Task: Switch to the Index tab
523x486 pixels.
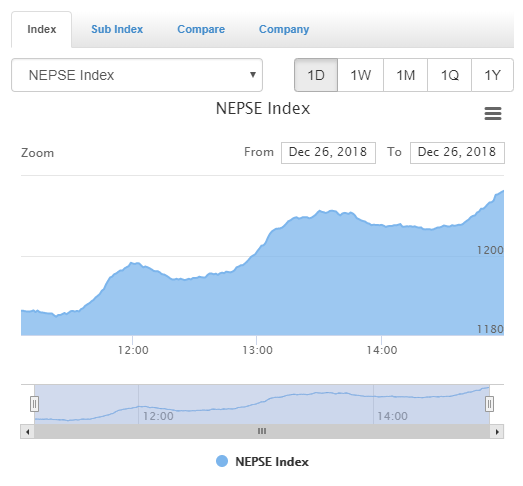Action: (41, 29)
